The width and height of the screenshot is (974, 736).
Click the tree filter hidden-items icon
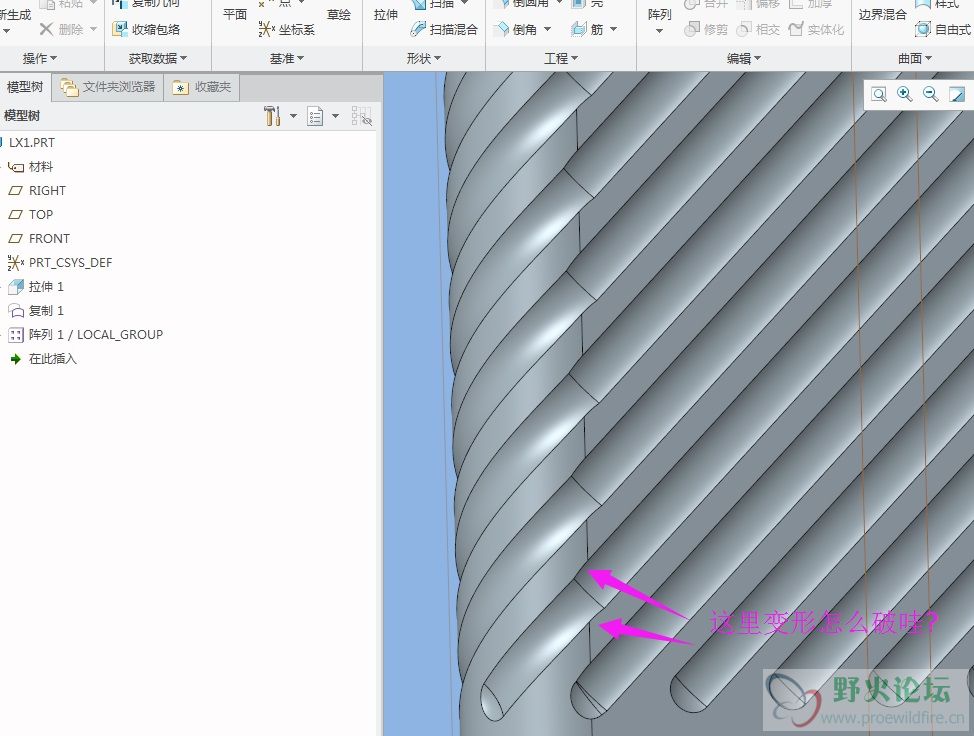pyautogui.click(x=362, y=116)
